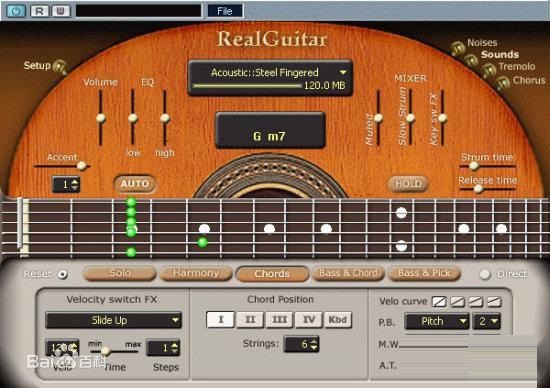Select the second Velo curve shape
550x388 pixels.
pos(457,301)
